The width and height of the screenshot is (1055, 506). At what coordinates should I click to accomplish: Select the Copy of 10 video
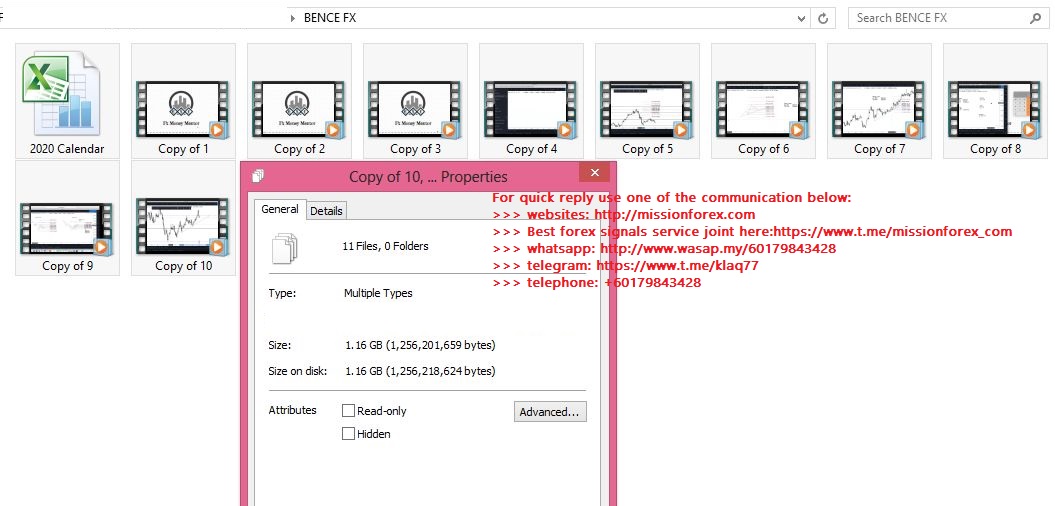pos(183,218)
